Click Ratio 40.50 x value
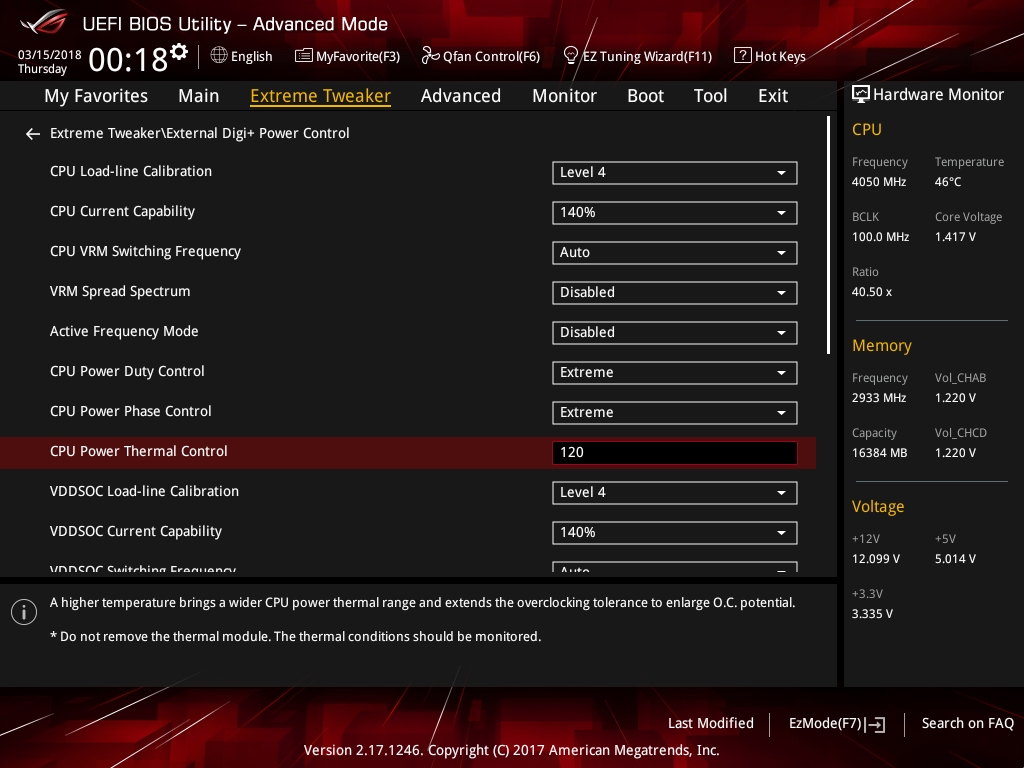 coord(871,292)
